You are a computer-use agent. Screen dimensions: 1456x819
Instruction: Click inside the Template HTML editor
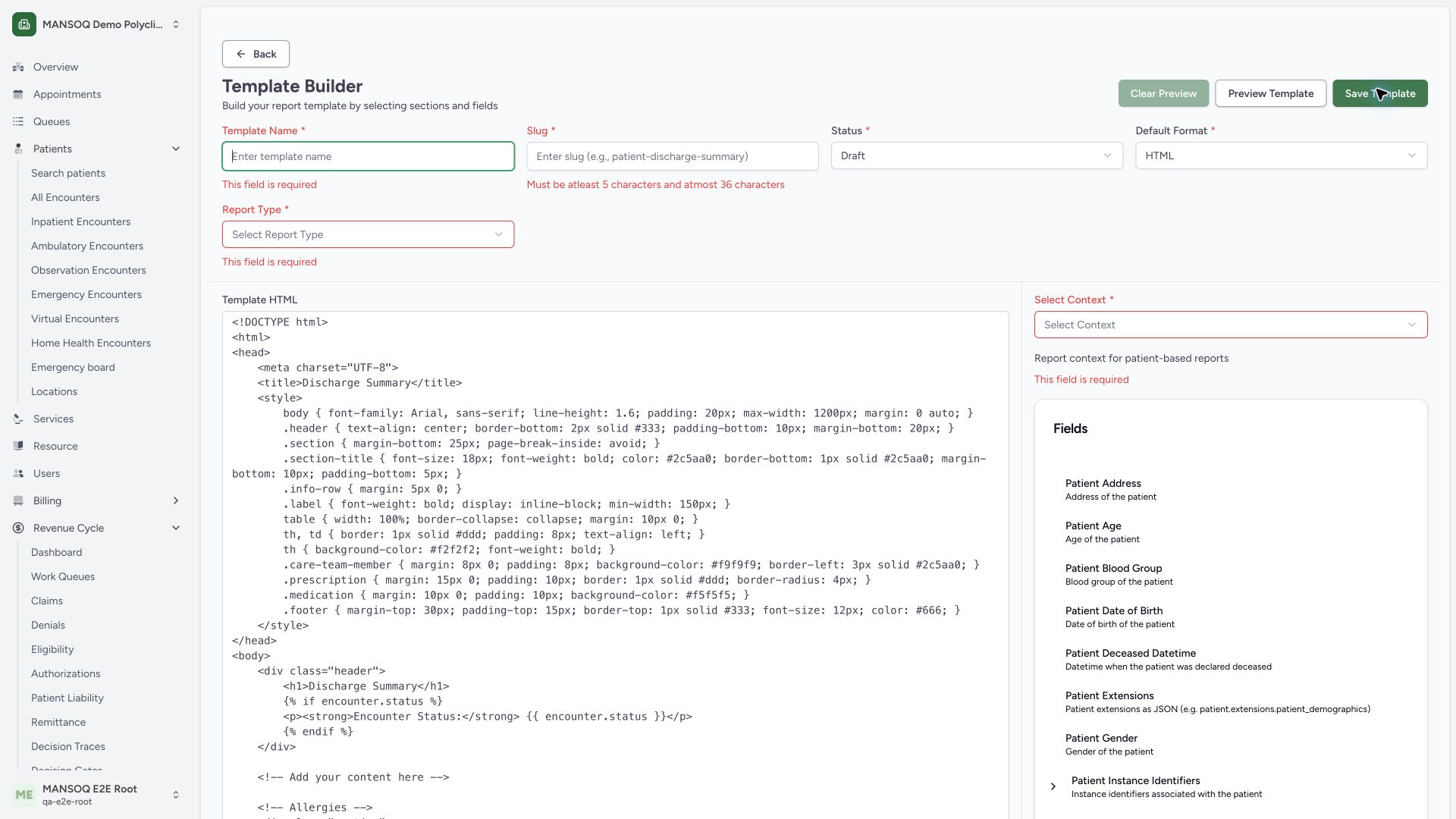click(615, 565)
